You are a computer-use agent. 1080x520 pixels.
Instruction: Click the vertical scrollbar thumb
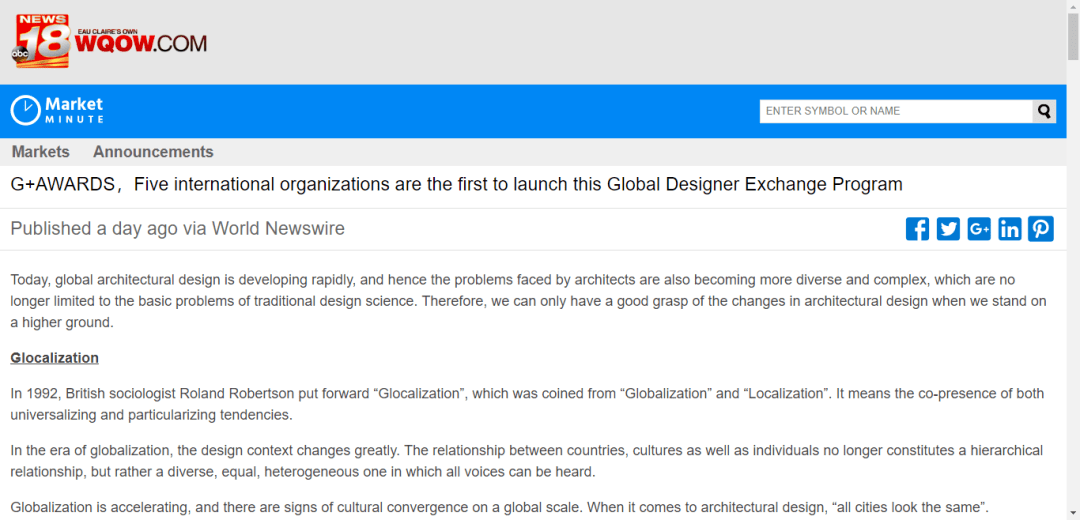(x=1073, y=38)
